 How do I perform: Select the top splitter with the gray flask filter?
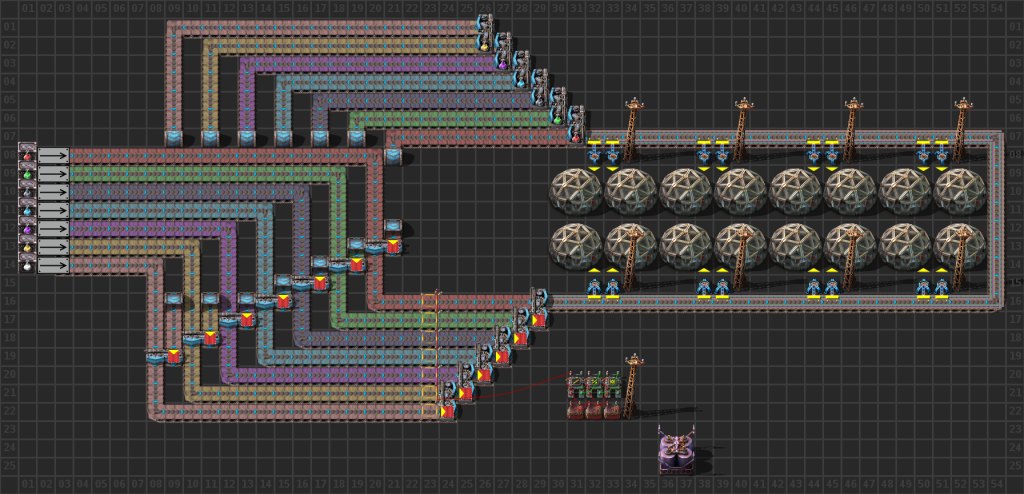click(539, 90)
